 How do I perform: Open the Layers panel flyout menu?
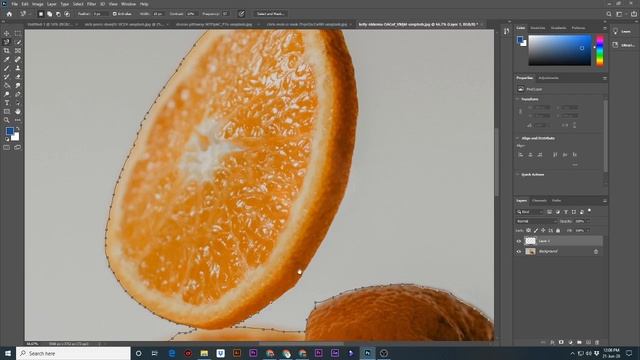click(x=604, y=201)
